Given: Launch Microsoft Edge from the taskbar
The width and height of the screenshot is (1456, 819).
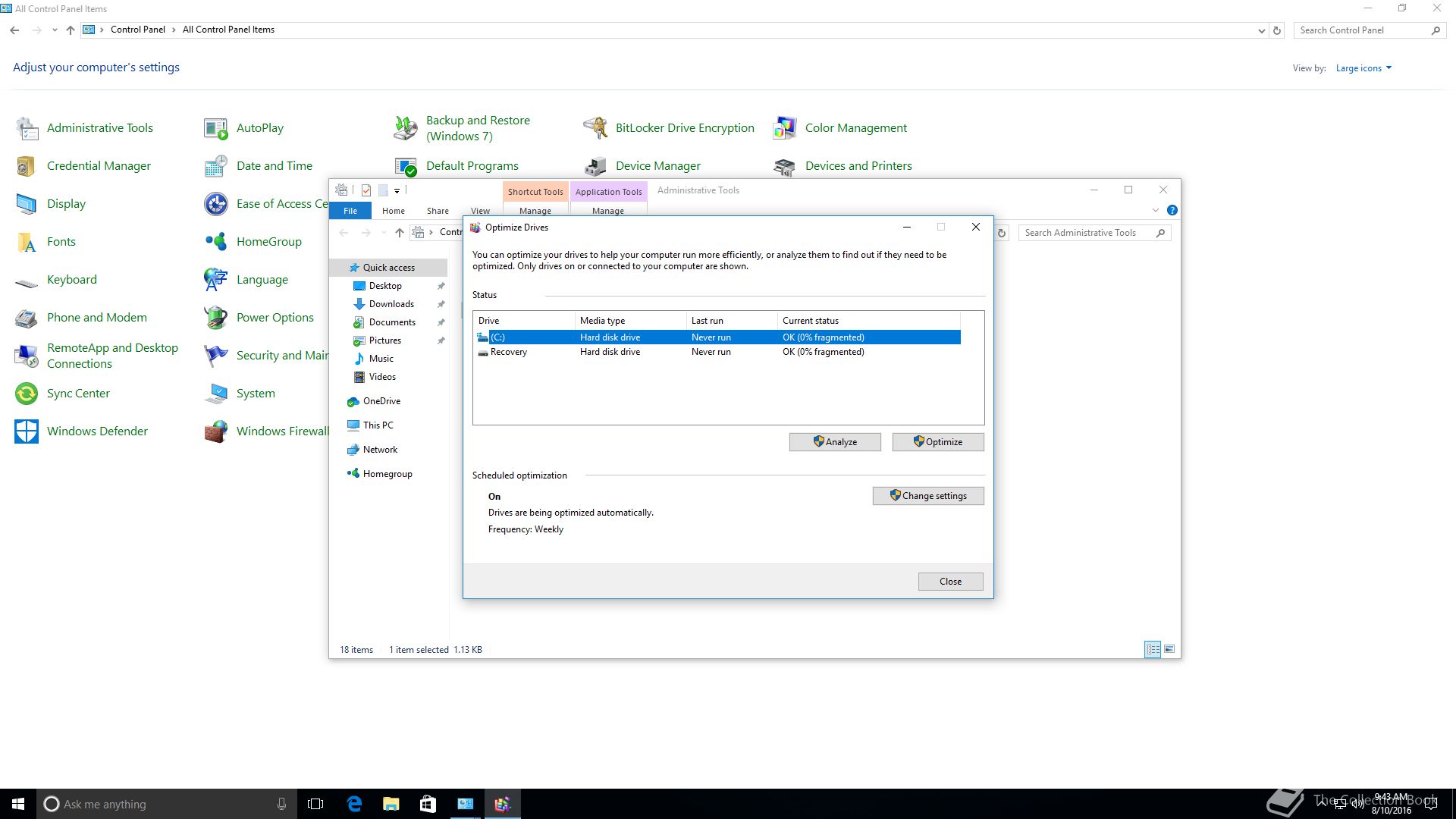Looking at the screenshot, I should (354, 804).
